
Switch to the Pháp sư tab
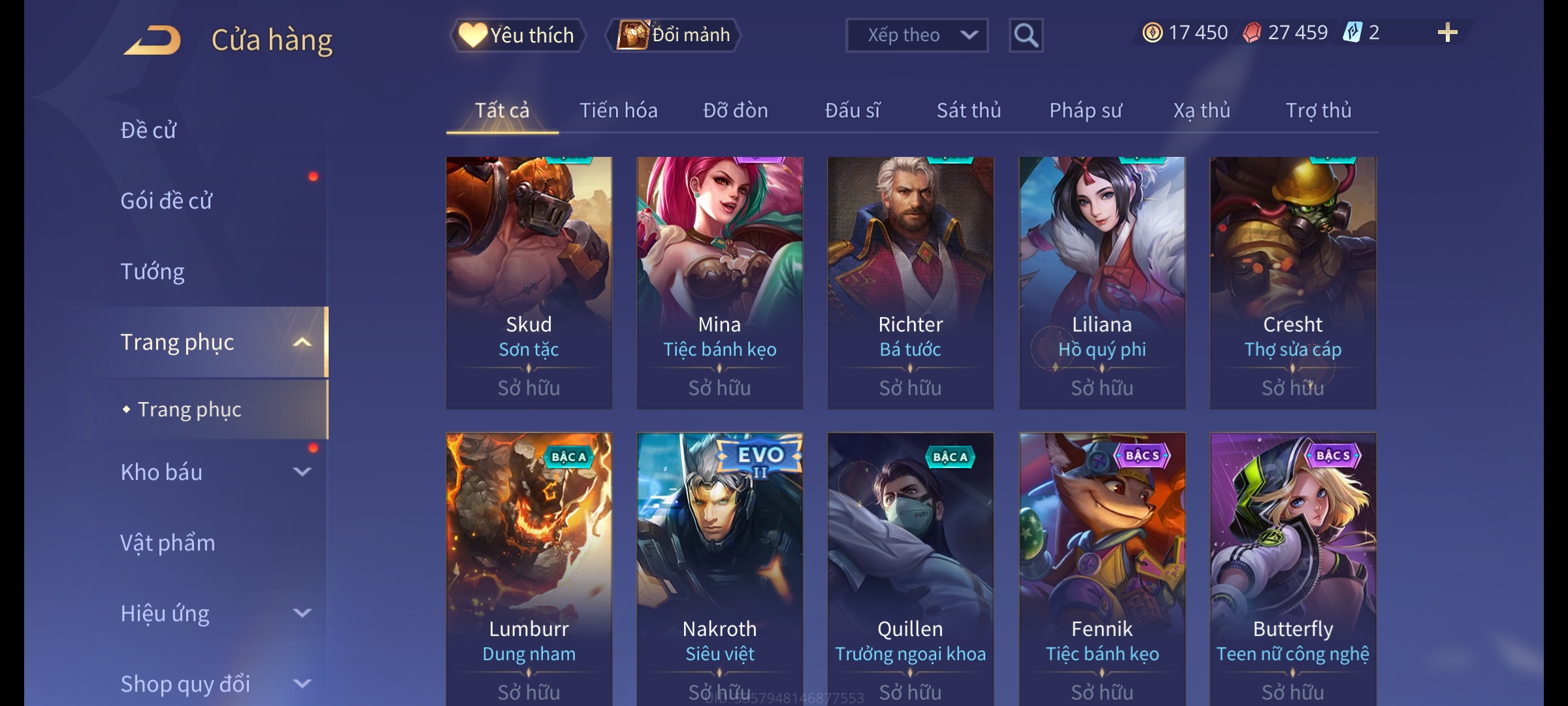[x=1085, y=110]
